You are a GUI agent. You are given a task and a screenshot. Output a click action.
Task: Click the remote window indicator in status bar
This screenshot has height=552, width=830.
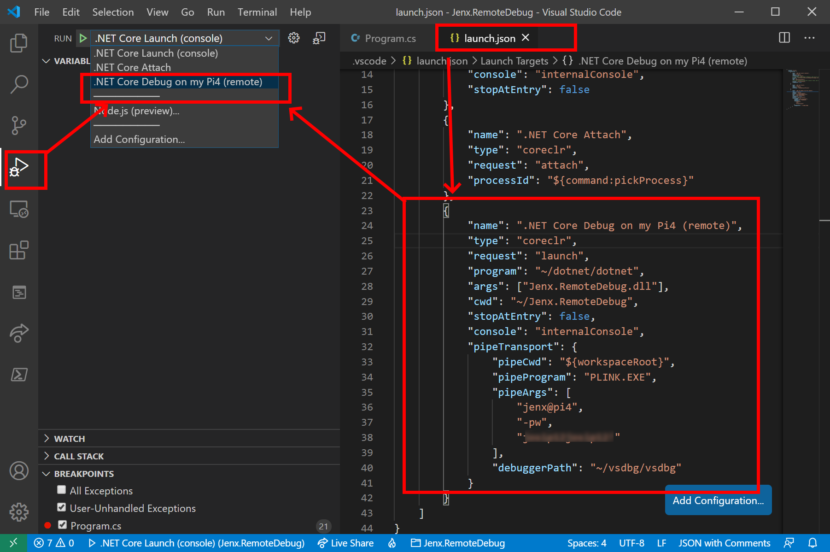pyautogui.click(x=13, y=543)
